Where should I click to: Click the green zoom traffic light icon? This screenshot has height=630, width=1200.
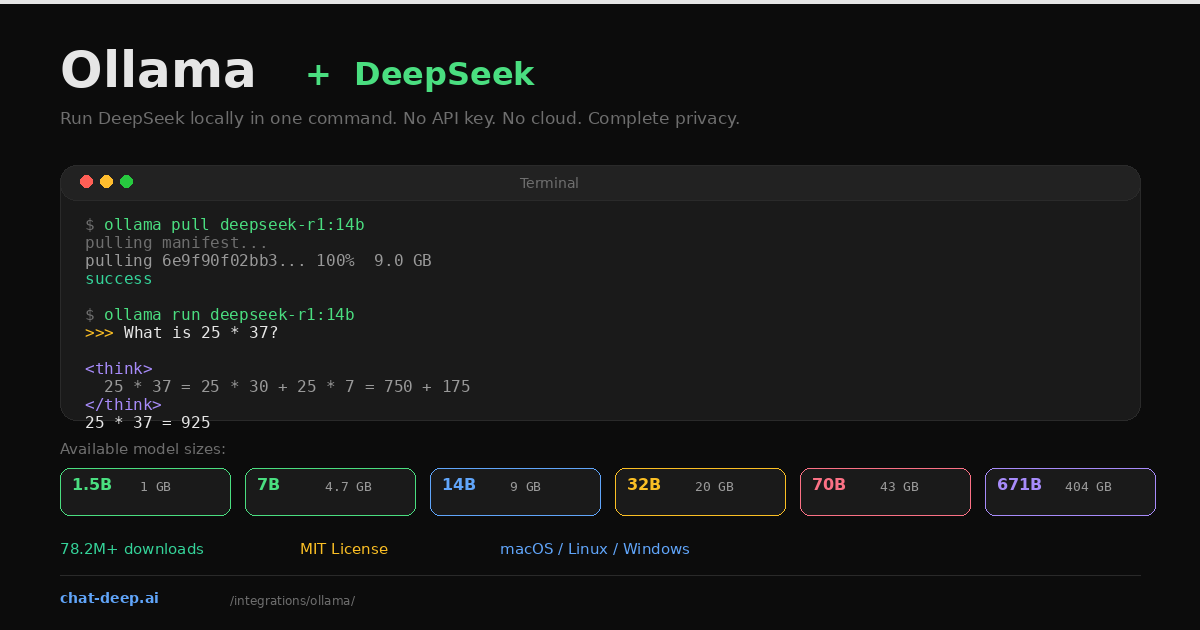click(127, 181)
